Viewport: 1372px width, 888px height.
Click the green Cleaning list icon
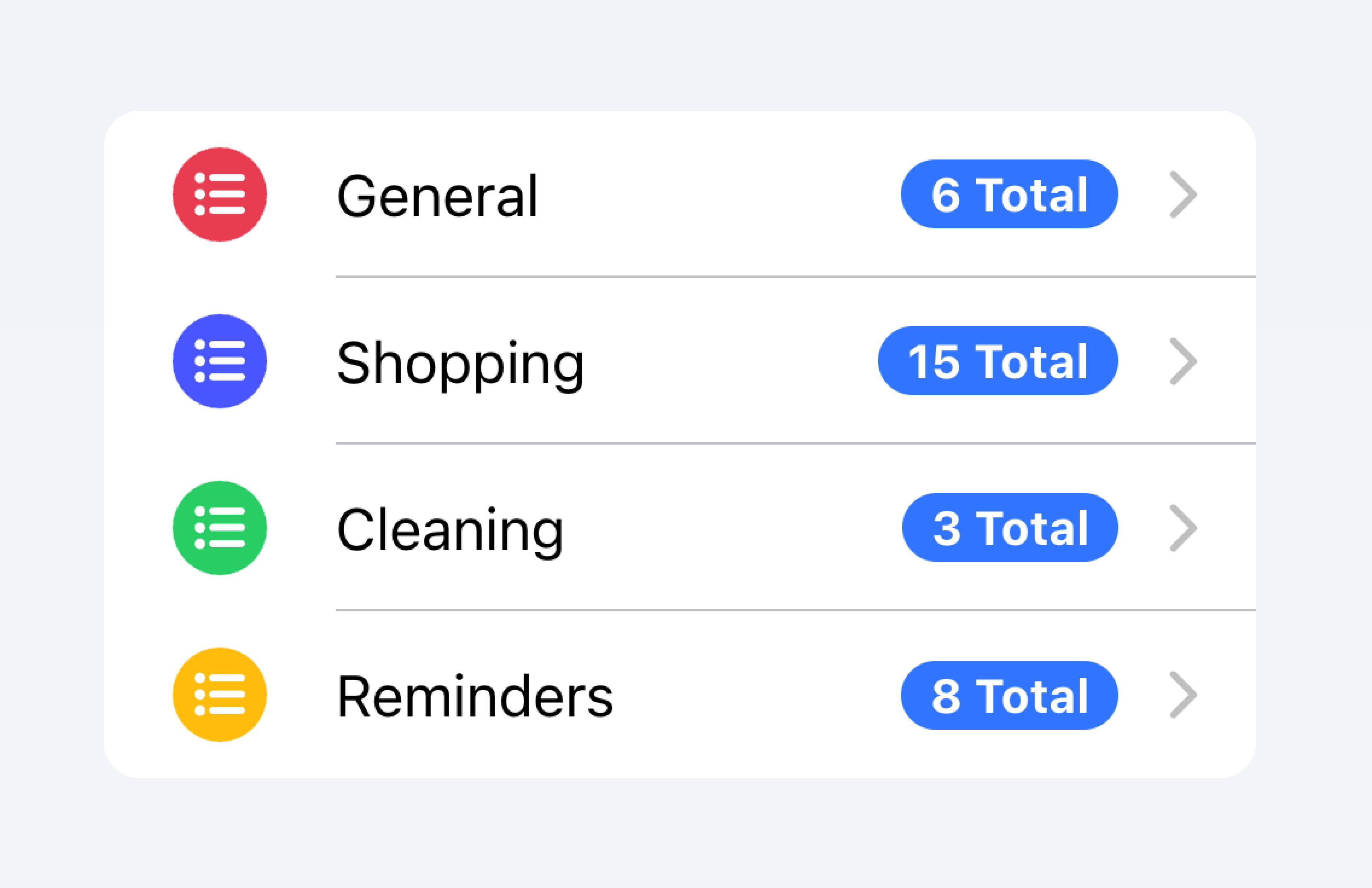220,528
